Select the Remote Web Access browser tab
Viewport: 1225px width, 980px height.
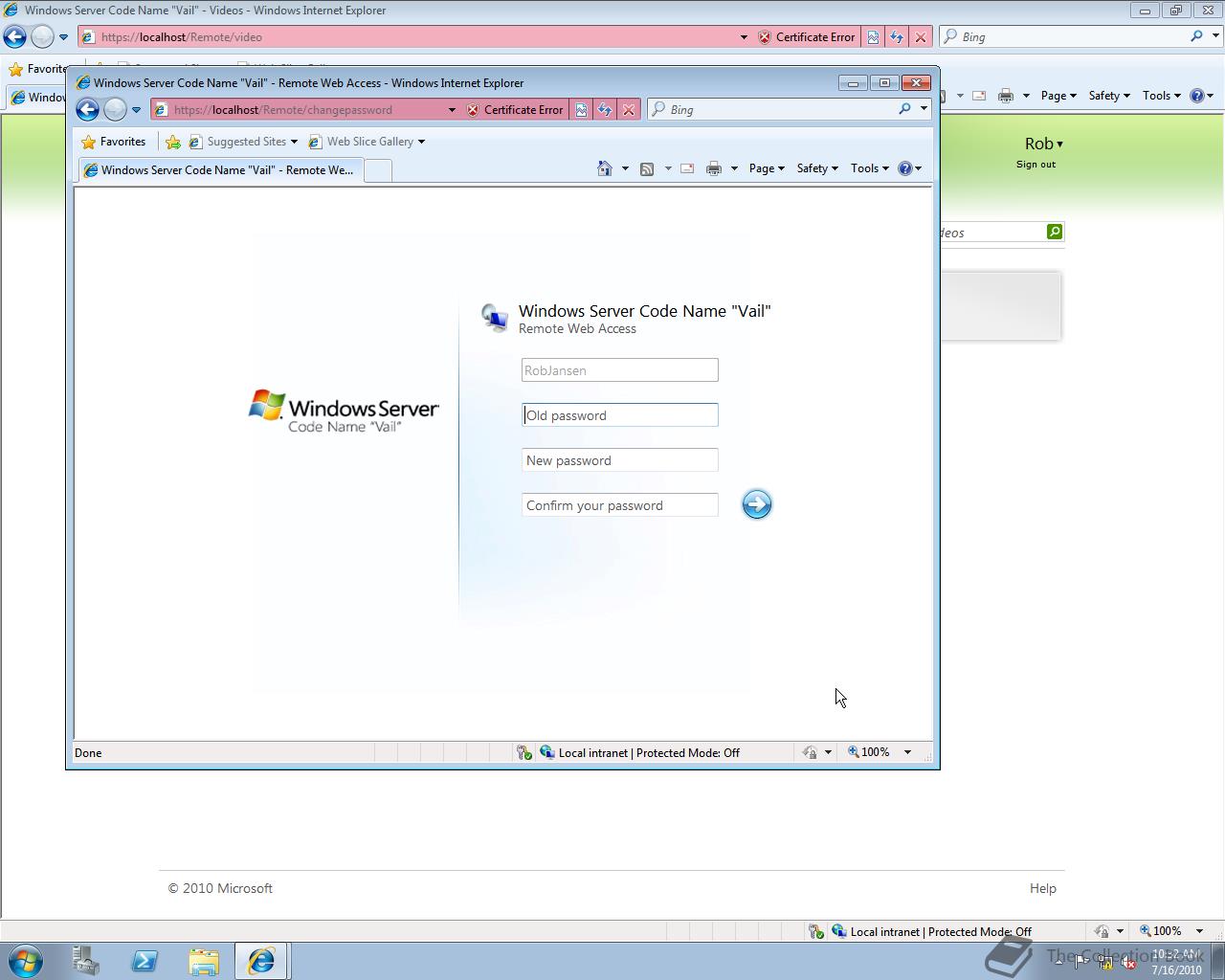click(221, 170)
